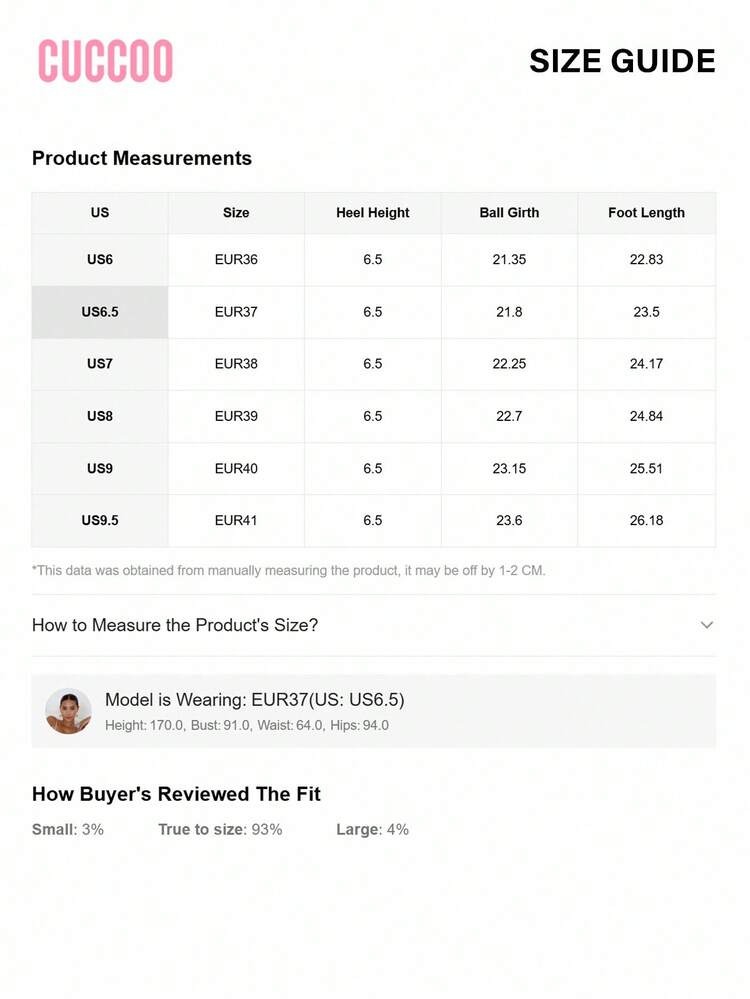Select the US8 size row header
The image size is (750, 999).
coord(100,416)
